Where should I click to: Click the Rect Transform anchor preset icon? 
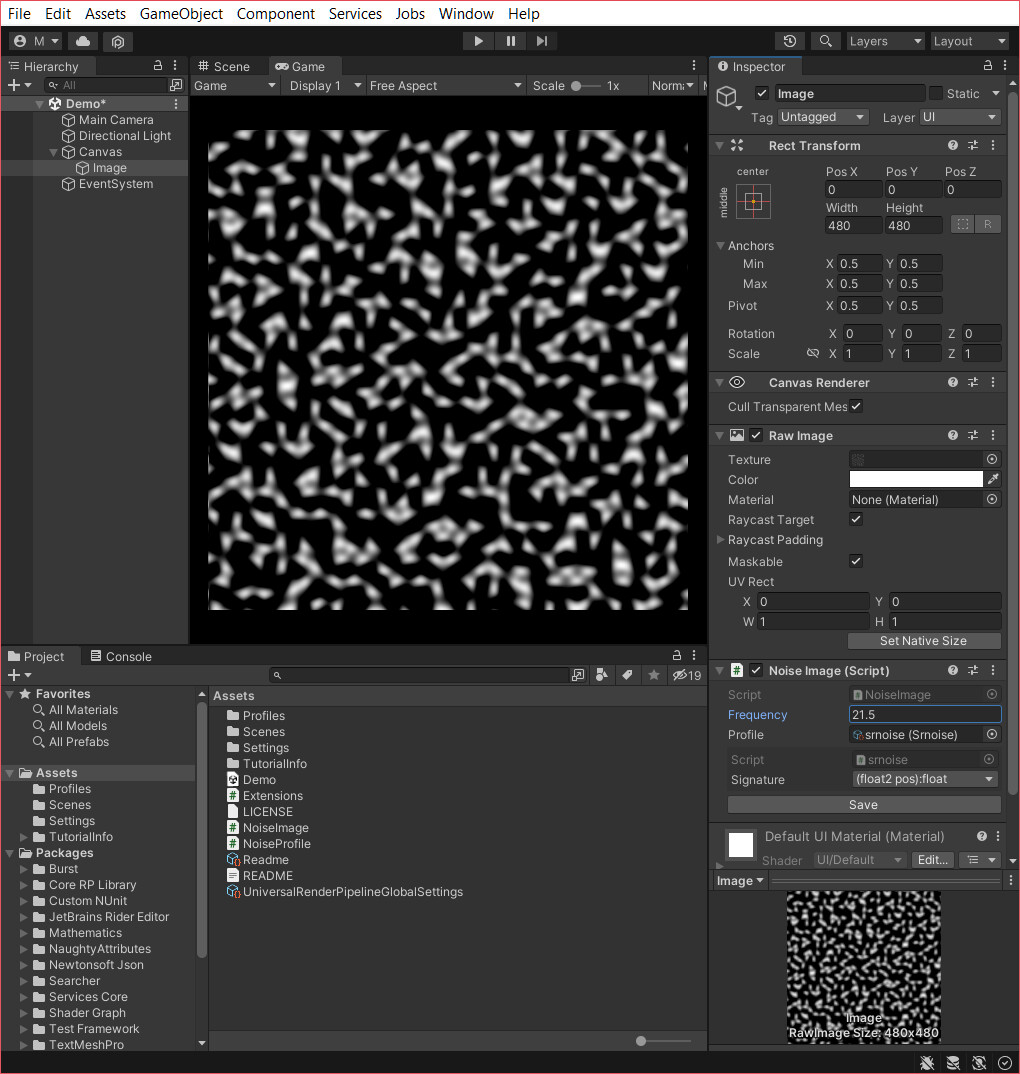tap(753, 201)
